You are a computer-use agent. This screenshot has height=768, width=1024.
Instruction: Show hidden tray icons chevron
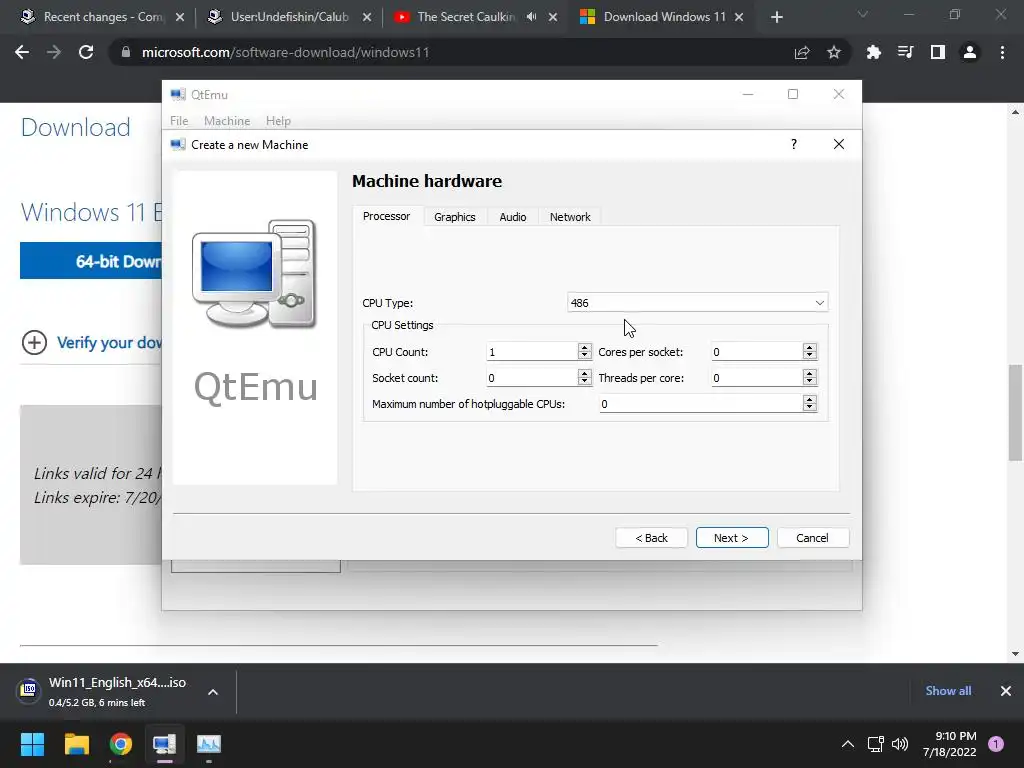click(848, 744)
